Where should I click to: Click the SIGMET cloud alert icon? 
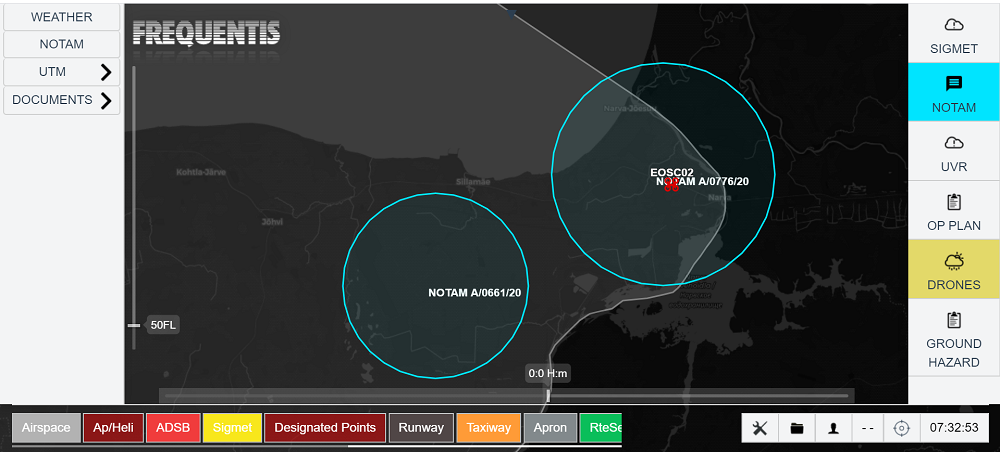[953, 25]
